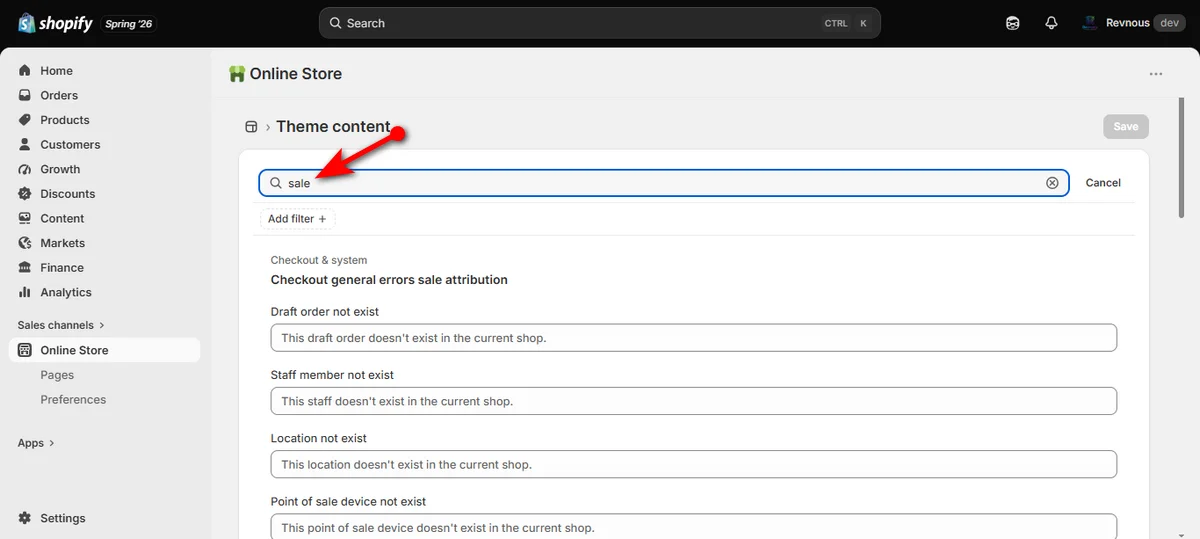The image size is (1200, 539).
Task: Open the Sidekick assistant icon
Action: (1013, 23)
